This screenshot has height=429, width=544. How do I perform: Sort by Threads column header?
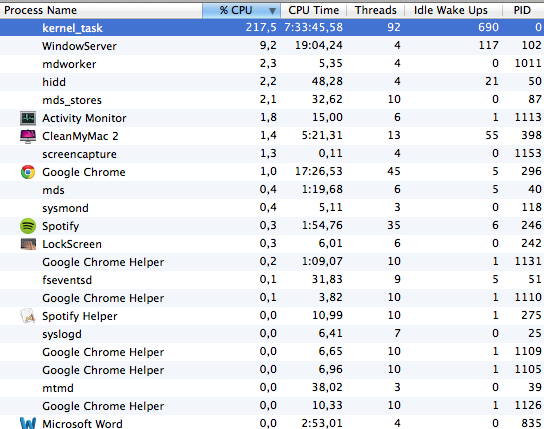coord(376,10)
